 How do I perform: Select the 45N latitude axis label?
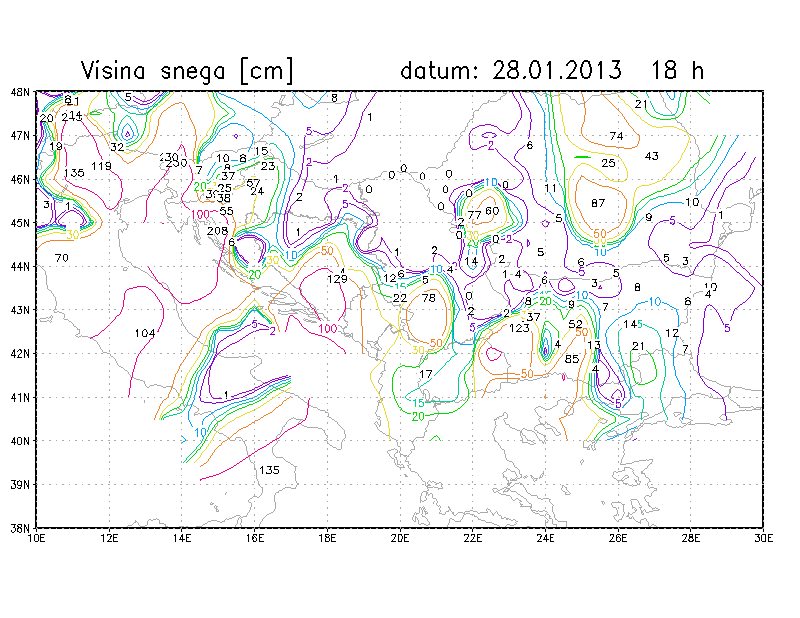click(x=20, y=223)
